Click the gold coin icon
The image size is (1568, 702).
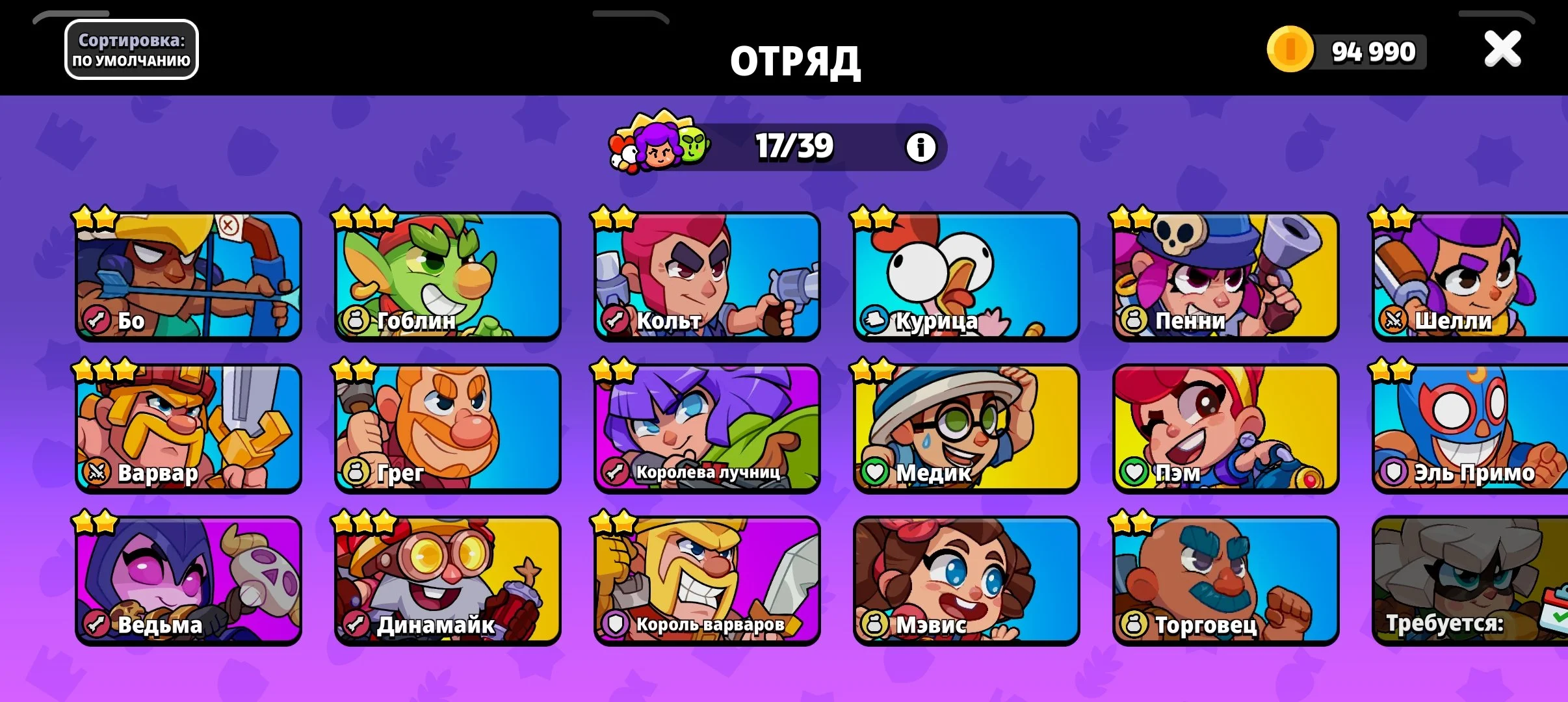1290,49
